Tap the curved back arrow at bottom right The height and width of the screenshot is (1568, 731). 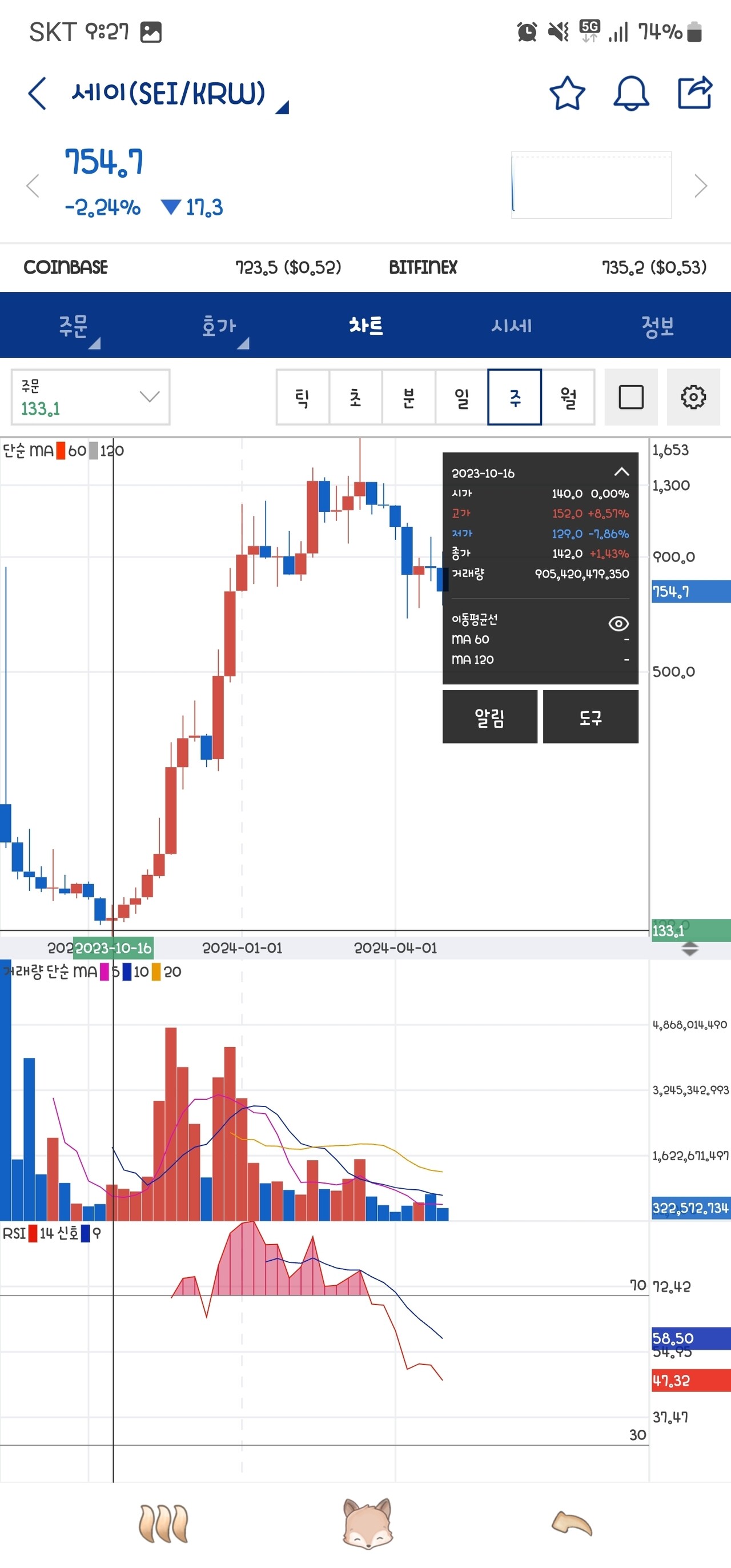(571, 1523)
